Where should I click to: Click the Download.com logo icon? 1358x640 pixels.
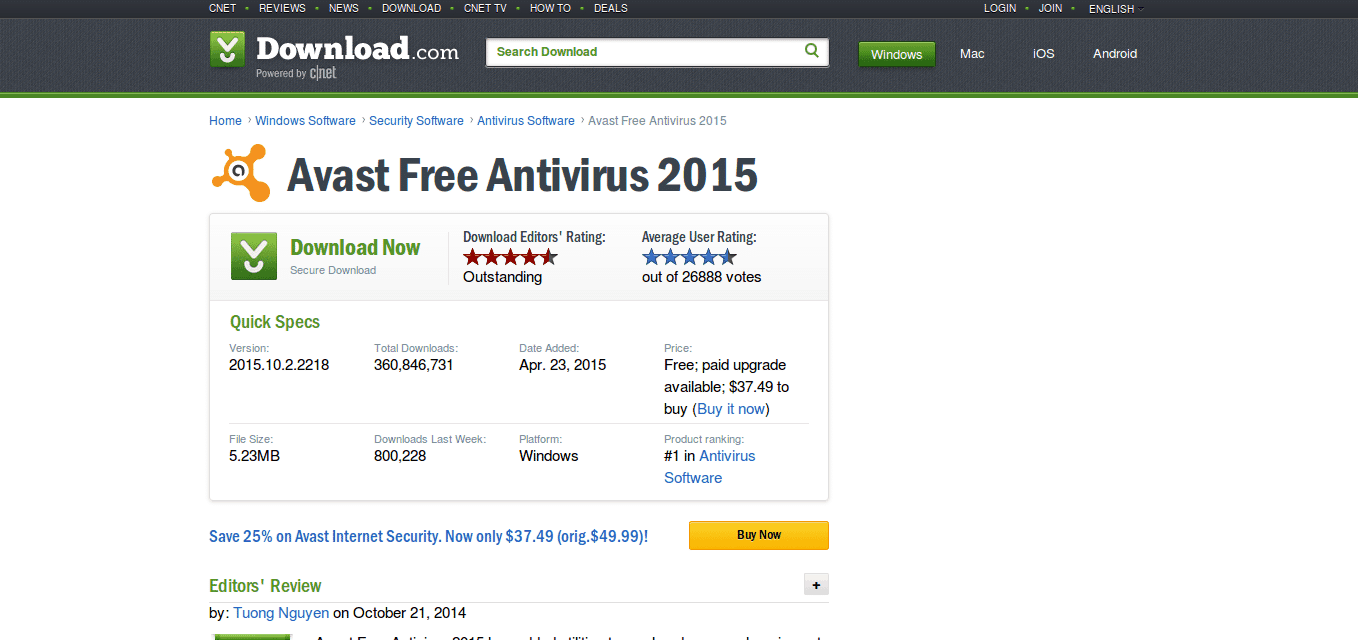(227, 50)
